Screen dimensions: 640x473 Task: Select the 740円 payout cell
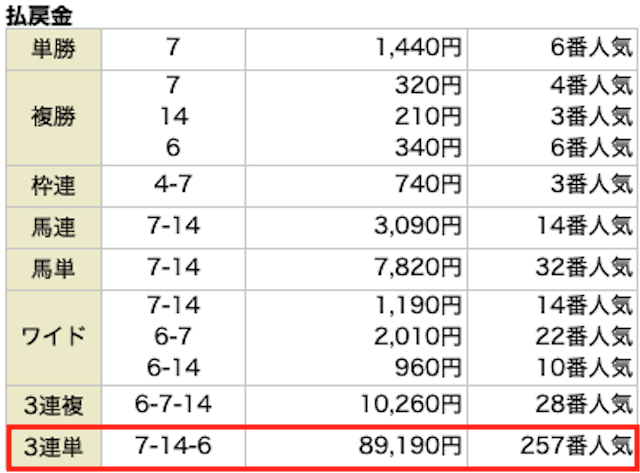coord(431,184)
